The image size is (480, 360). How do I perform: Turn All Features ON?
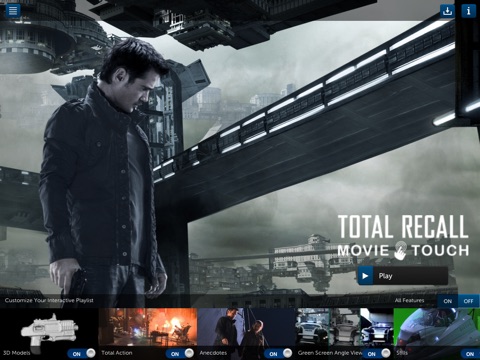click(448, 301)
